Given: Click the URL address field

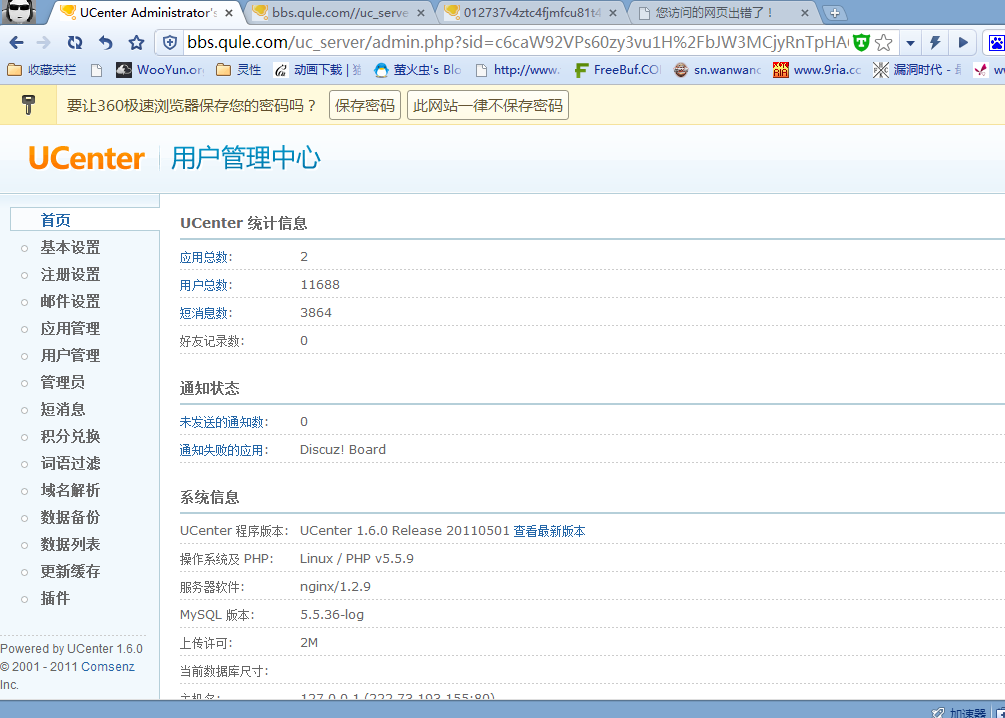Looking at the screenshot, I should [517, 43].
